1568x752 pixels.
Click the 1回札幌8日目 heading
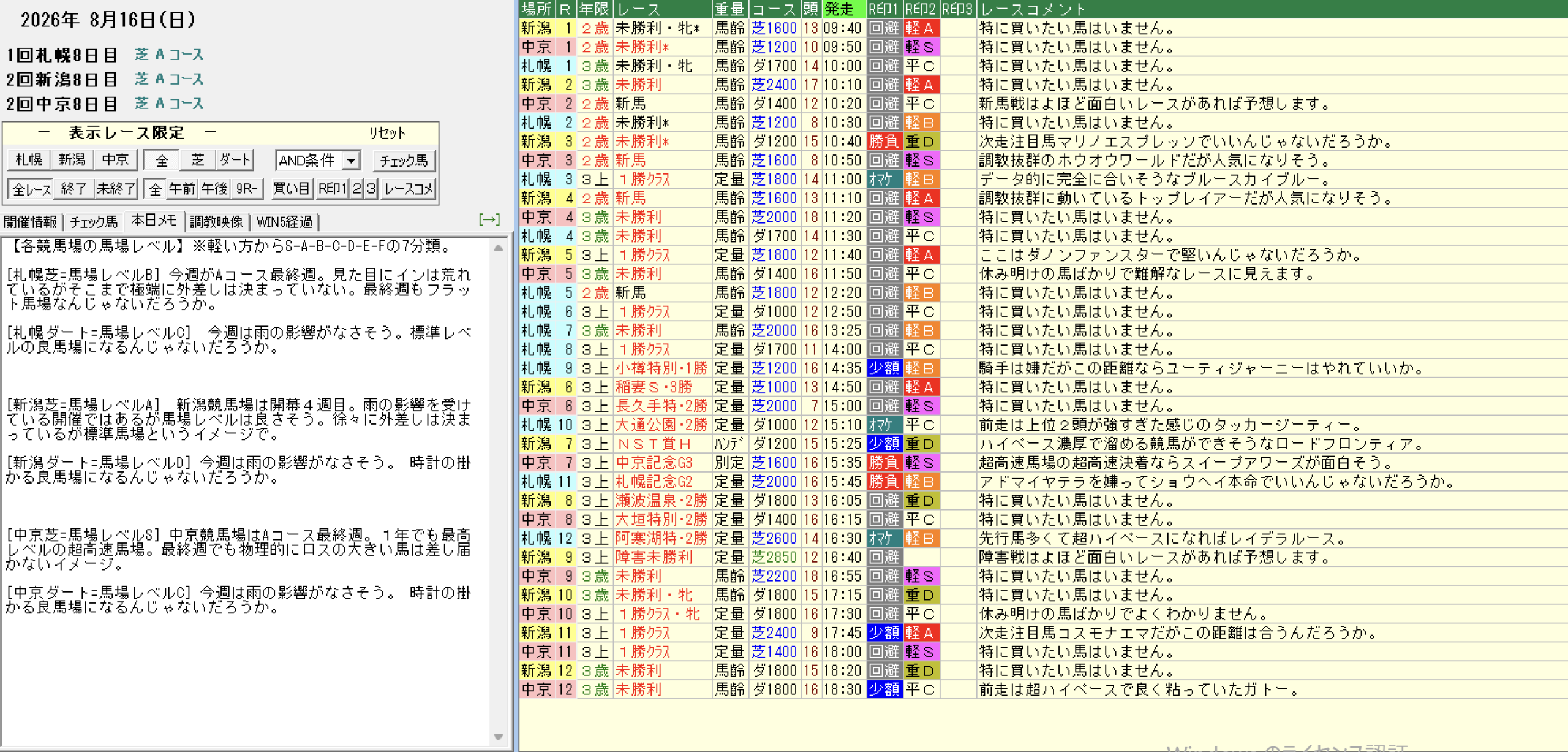[x=62, y=55]
